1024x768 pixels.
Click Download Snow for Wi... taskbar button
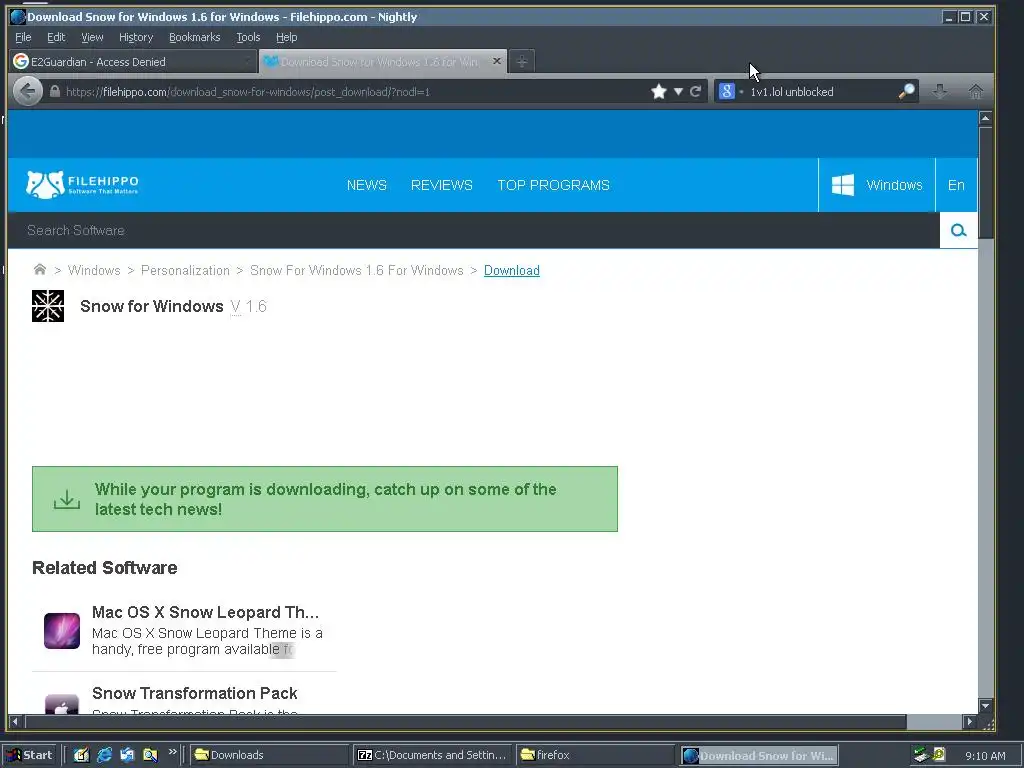[758, 755]
